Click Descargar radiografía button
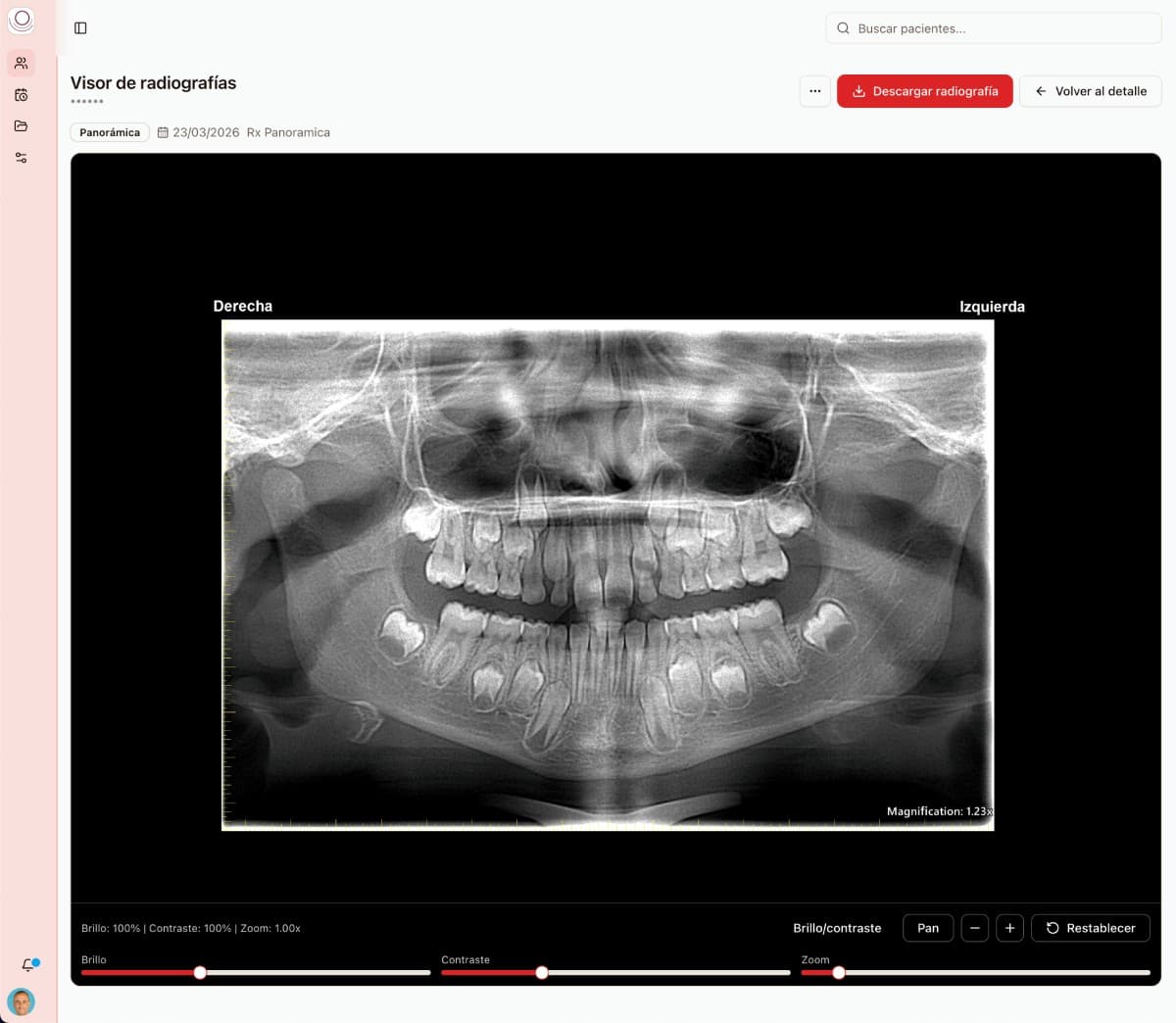The image size is (1176, 1023). (924, 91)
